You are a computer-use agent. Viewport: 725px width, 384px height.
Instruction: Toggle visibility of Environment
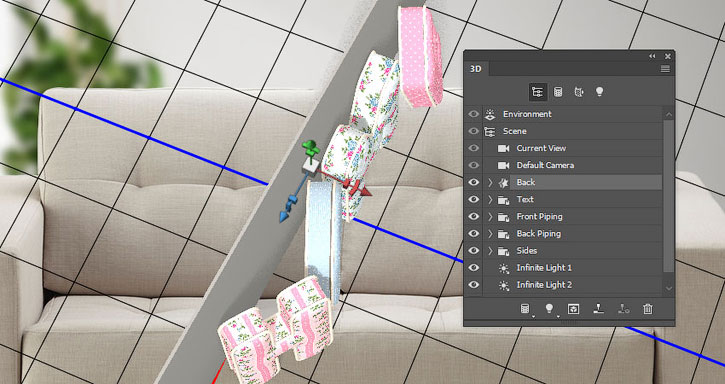pyautogui.click(x=473, y=114)
